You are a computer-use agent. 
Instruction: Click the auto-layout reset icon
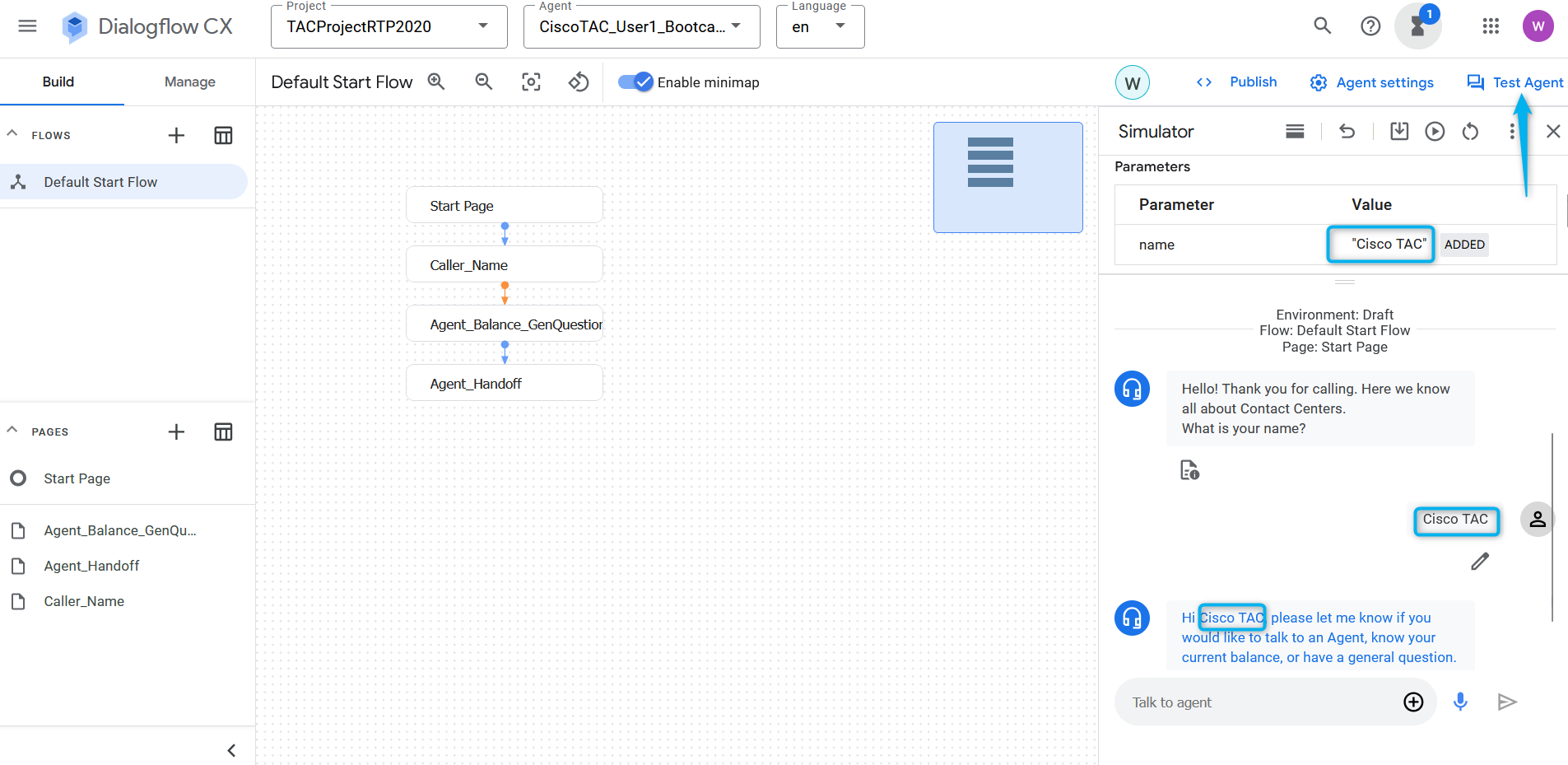click(579, 82)
